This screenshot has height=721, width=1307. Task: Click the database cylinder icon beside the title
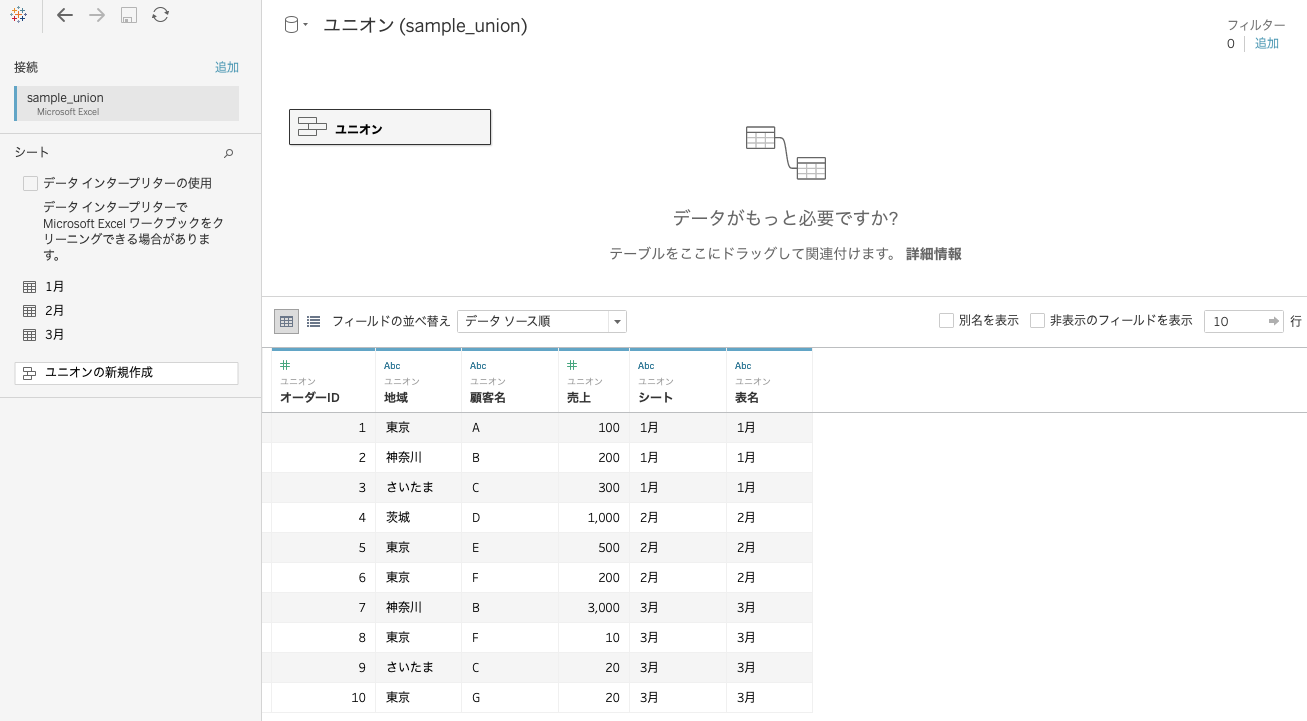(291, 25)
